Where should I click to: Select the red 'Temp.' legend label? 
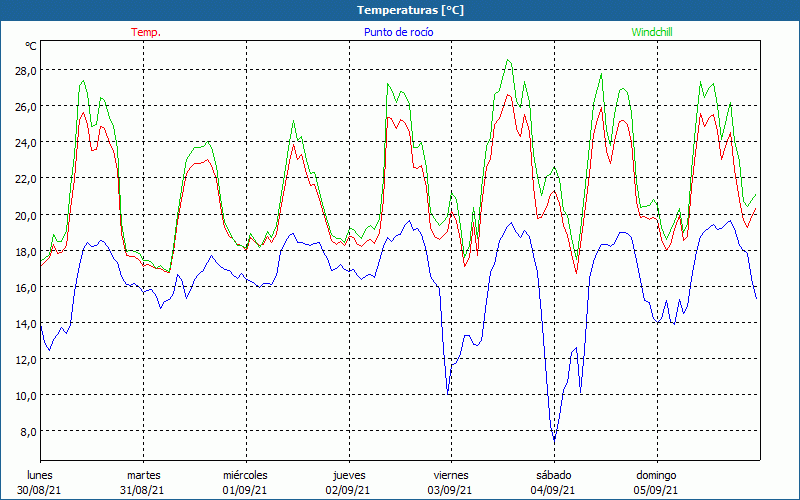coord(146,32)
